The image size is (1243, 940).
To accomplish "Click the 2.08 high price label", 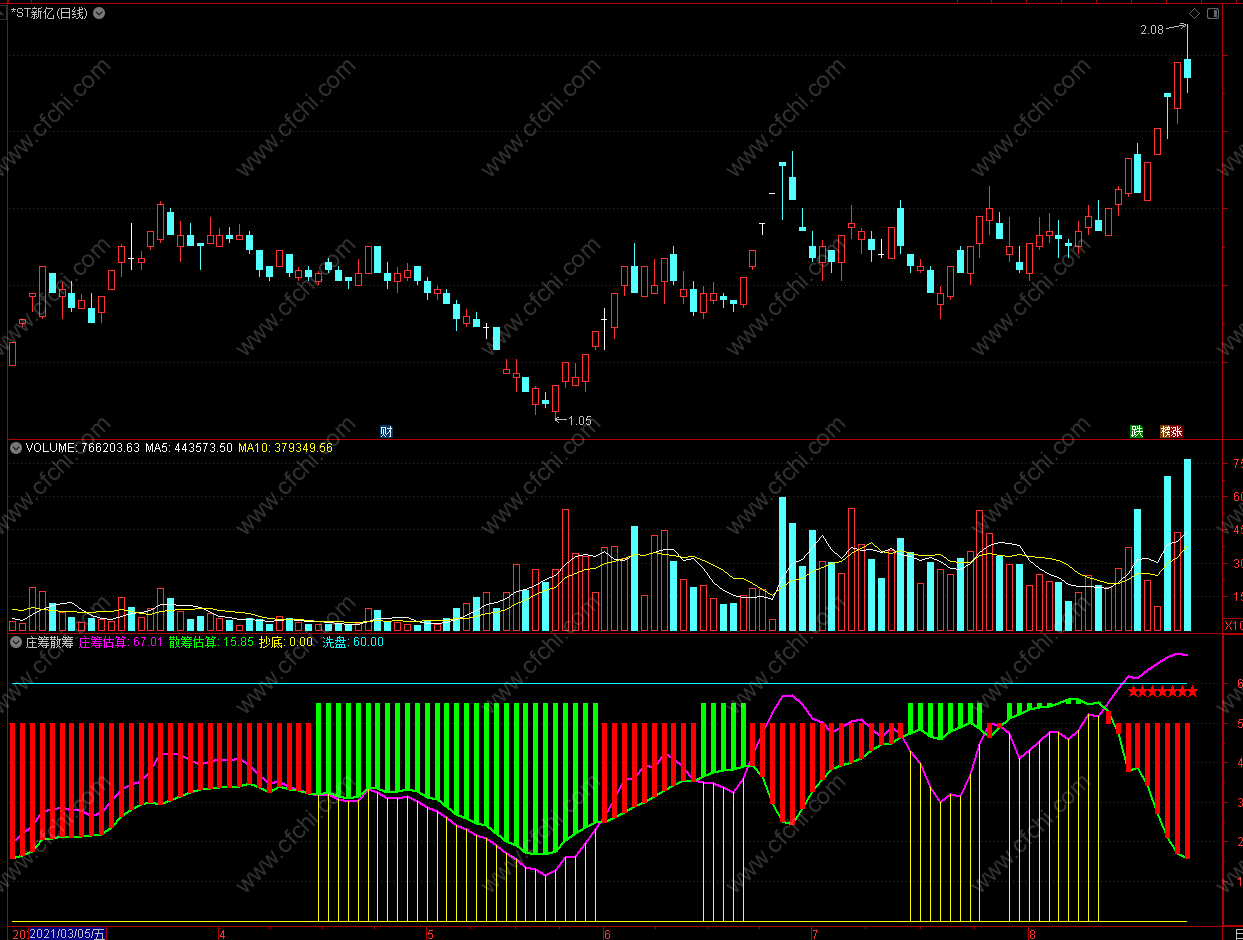I will tap(1151, 30).
